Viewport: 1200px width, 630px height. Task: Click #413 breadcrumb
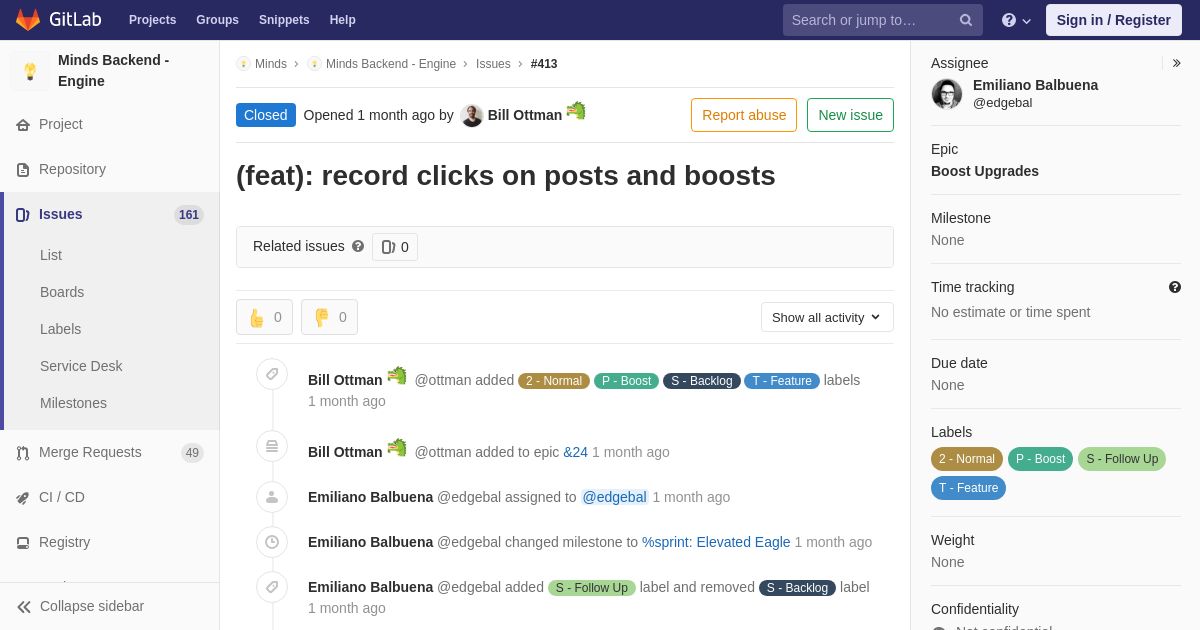coord(544,64)
